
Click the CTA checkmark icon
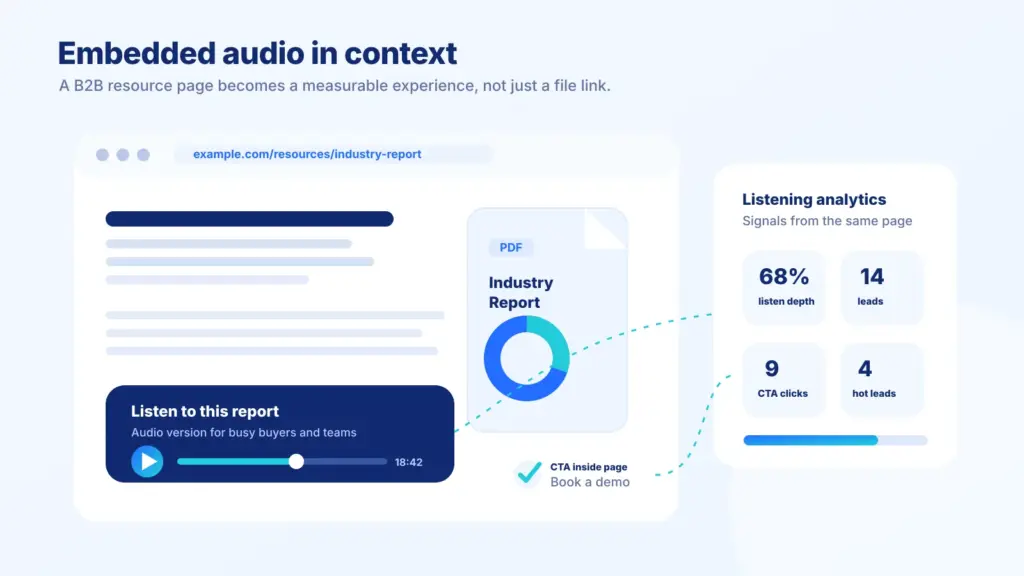coord(528,473)
